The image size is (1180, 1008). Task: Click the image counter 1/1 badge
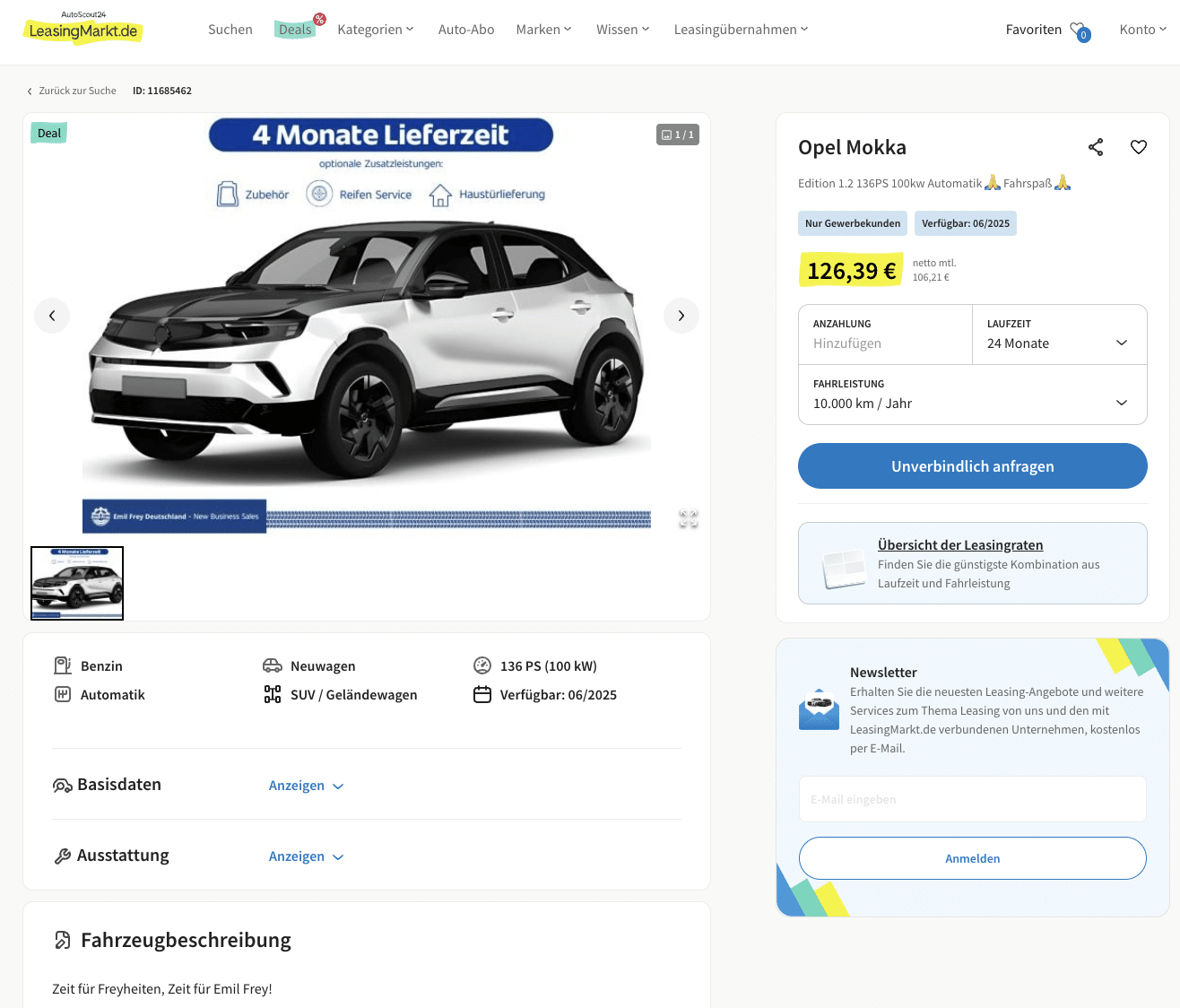tap(678, 135)
